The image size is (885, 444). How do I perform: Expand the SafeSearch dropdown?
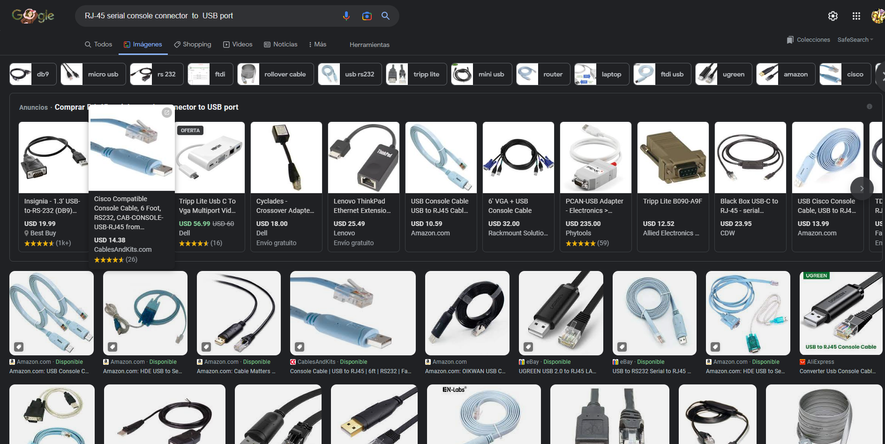[x=855, y=39]
